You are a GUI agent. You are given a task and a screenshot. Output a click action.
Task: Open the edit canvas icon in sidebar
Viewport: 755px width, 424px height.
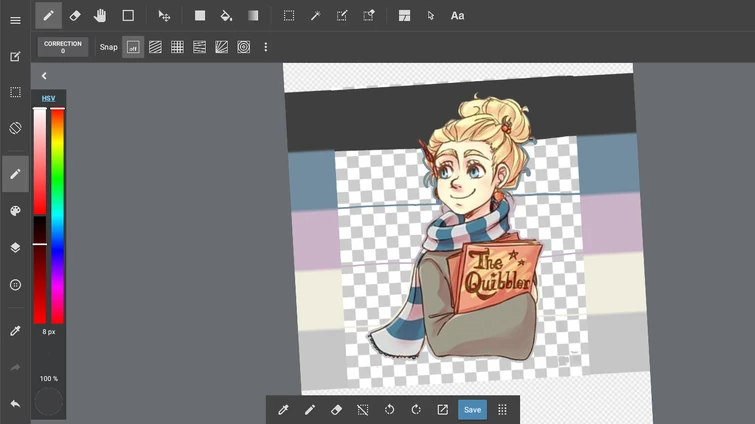pos(15,57)
